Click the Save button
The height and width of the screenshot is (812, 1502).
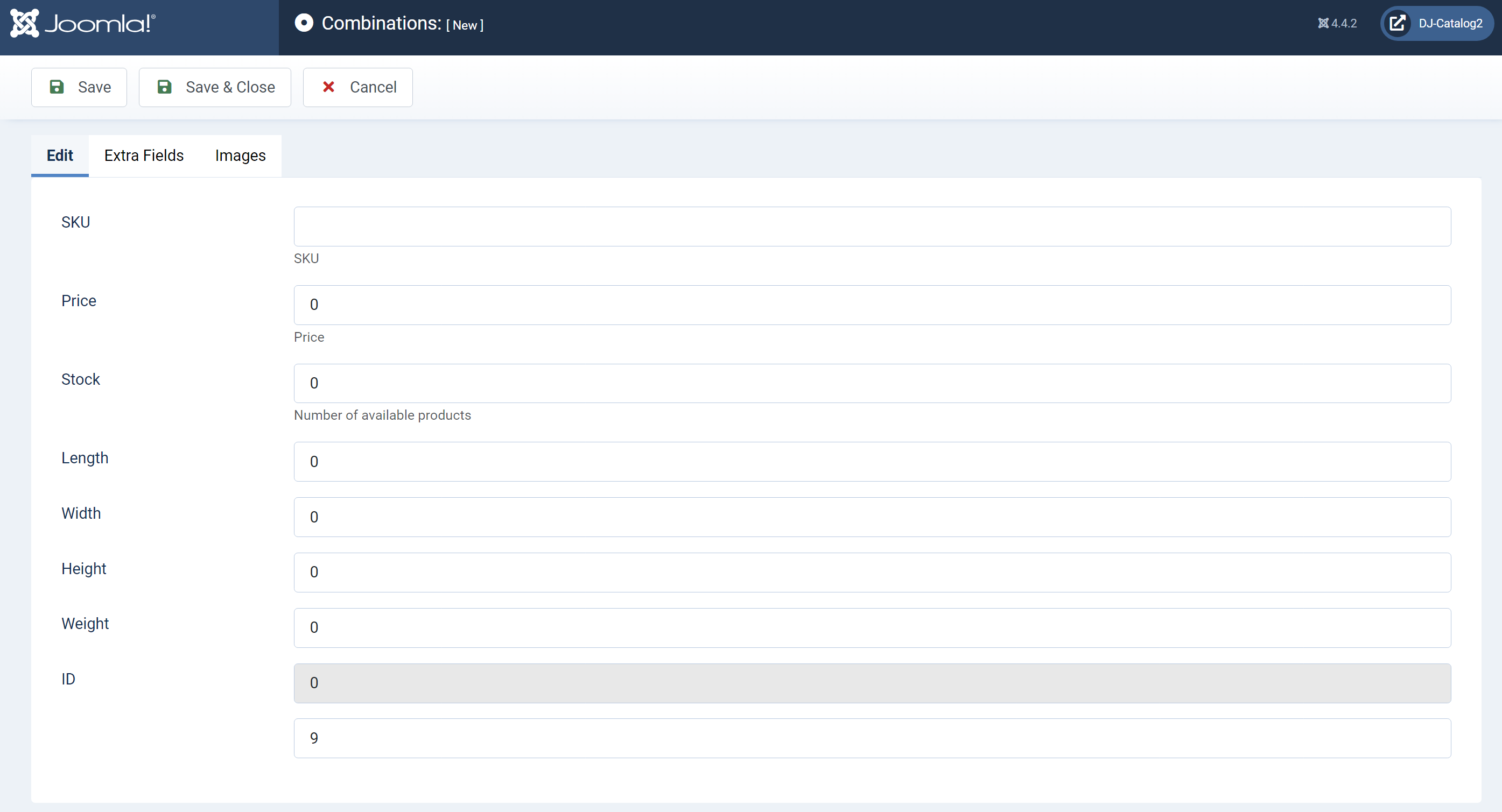79,87
